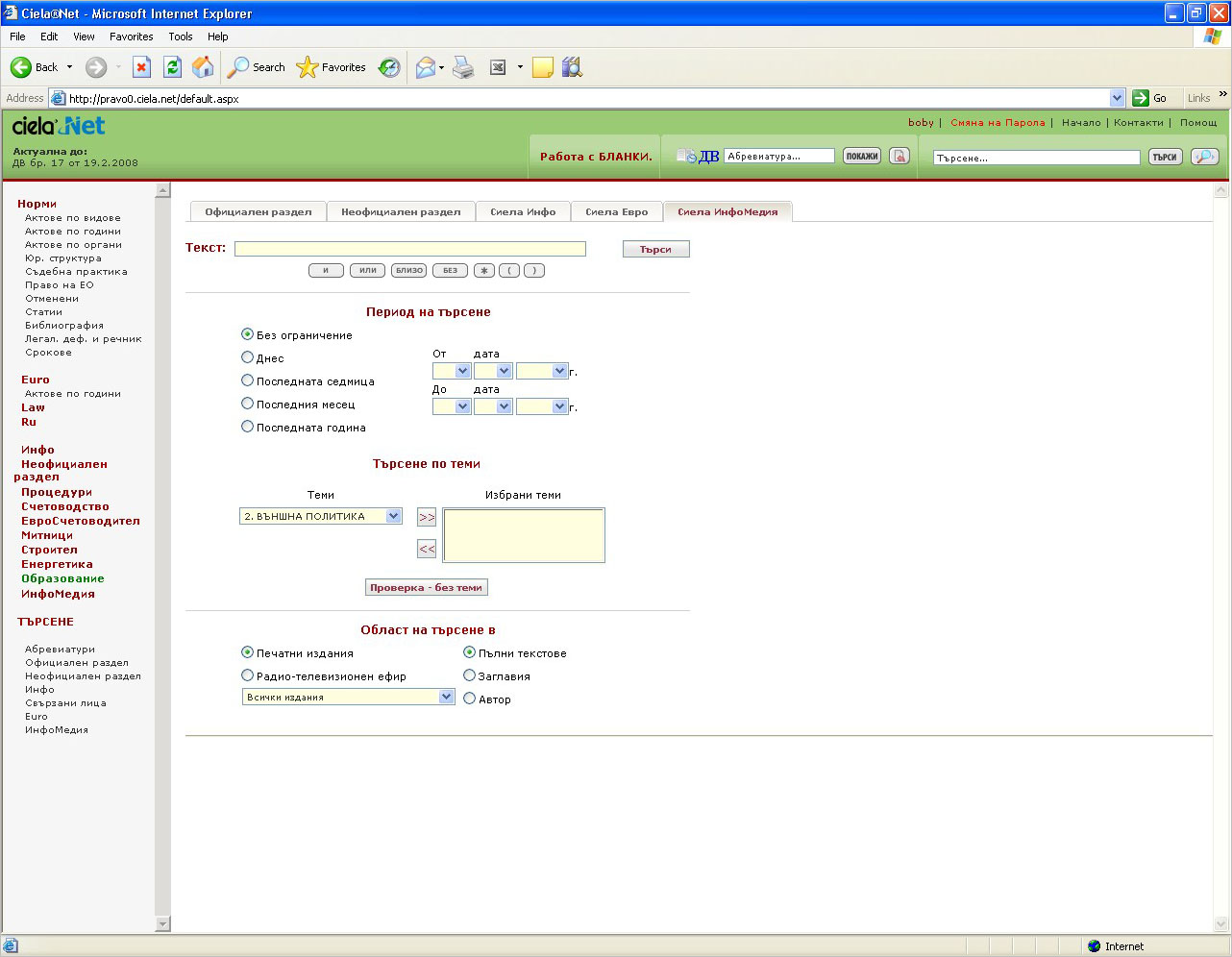Click the closing parenthesis operator button
This screenshot has height=957, width=1232.
click(534, 271)
